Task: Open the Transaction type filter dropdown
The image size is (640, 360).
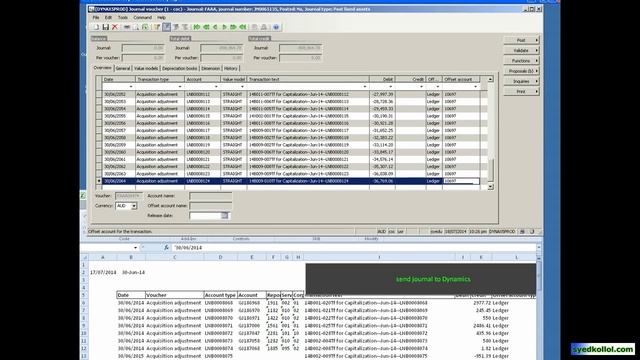Action: coord(180,87)
